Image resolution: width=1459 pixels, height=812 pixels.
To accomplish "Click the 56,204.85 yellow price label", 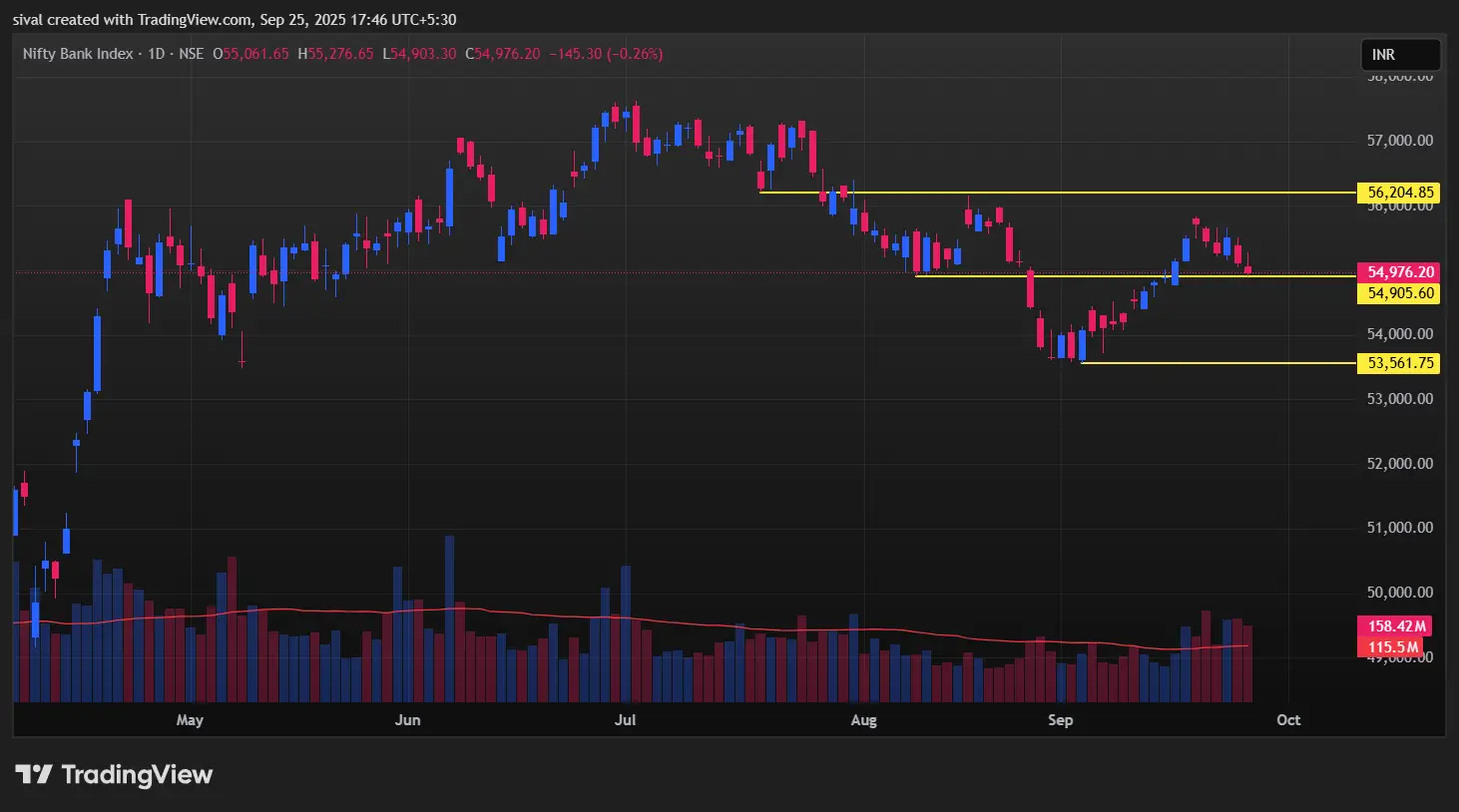I will (1400, 193).
